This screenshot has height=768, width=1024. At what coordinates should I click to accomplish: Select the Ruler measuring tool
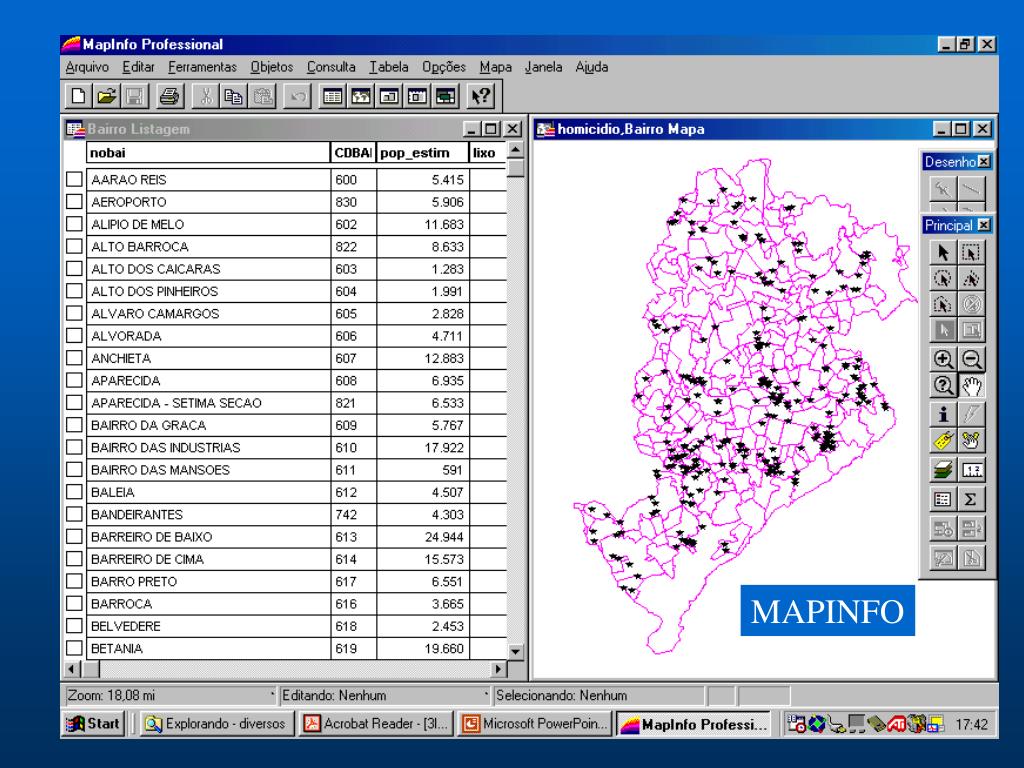[971, 470]
